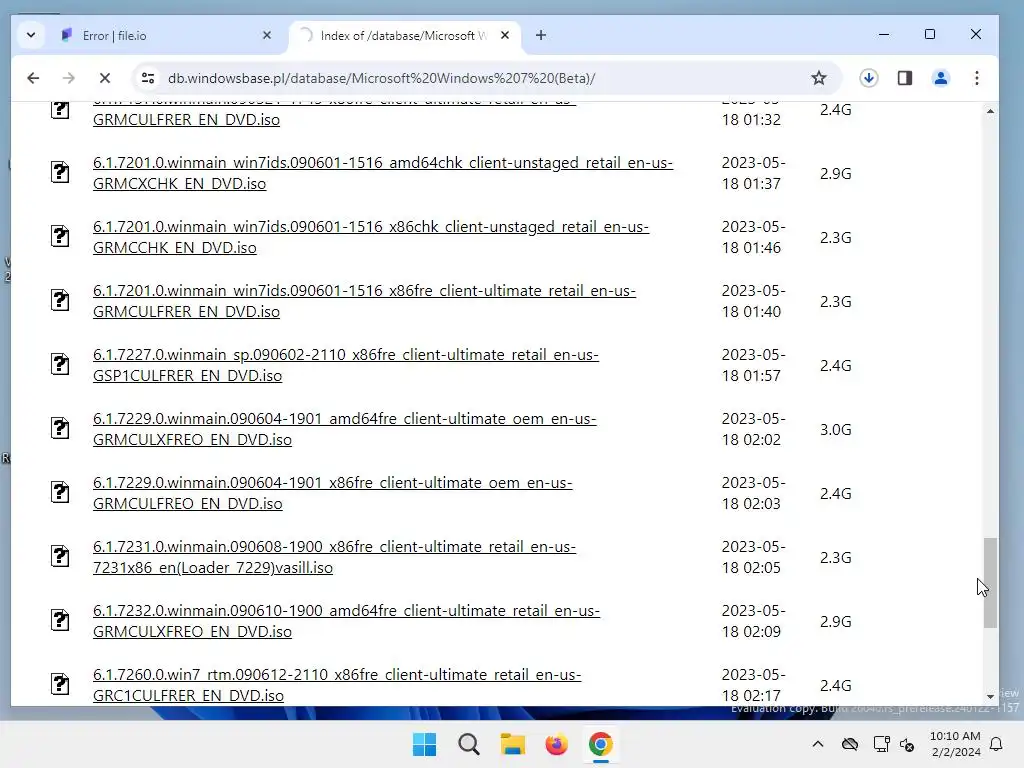Open the tab search dropdown arrow

31,35
